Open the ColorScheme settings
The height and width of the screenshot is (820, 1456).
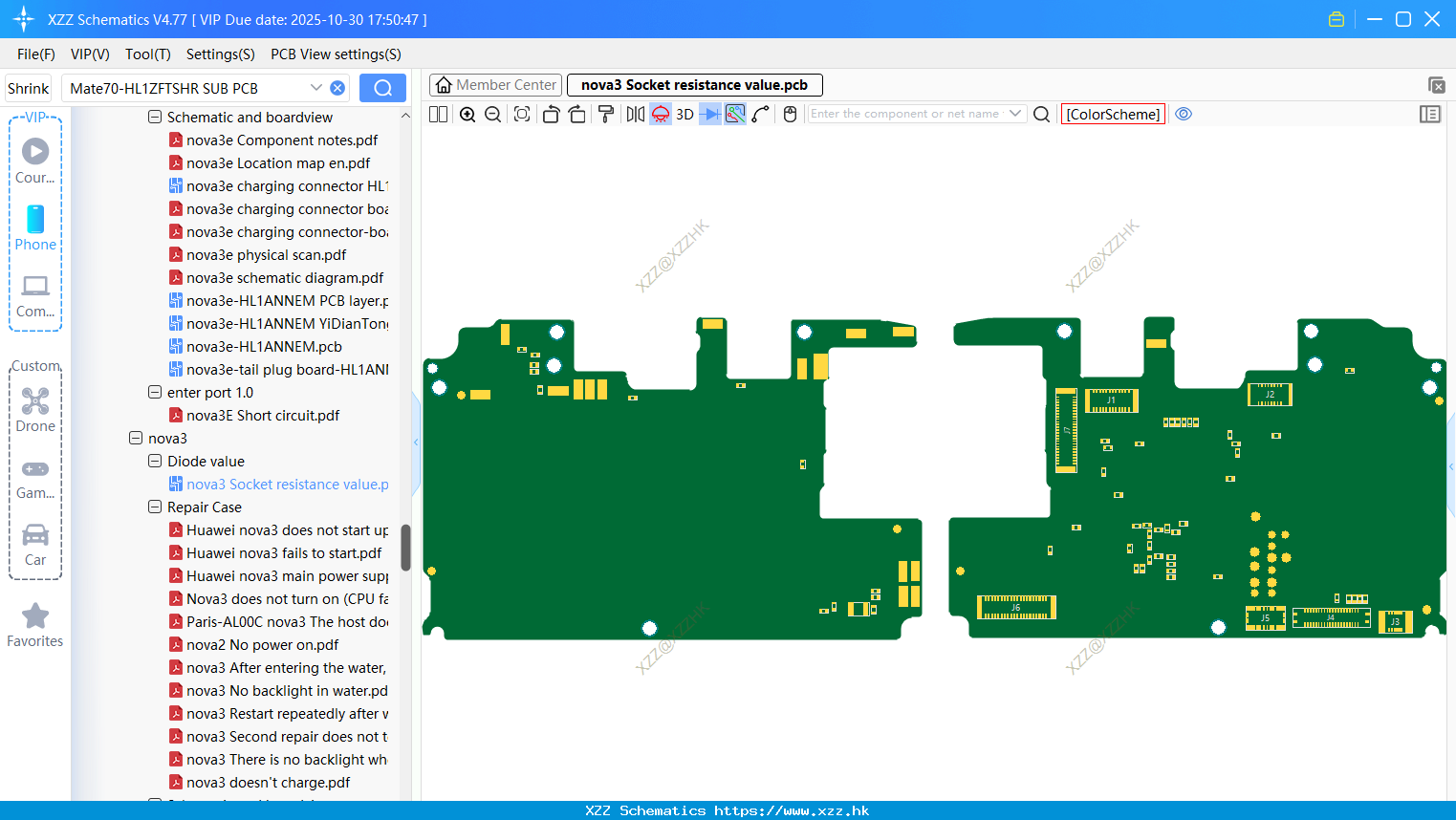(x=1113, y=114)
